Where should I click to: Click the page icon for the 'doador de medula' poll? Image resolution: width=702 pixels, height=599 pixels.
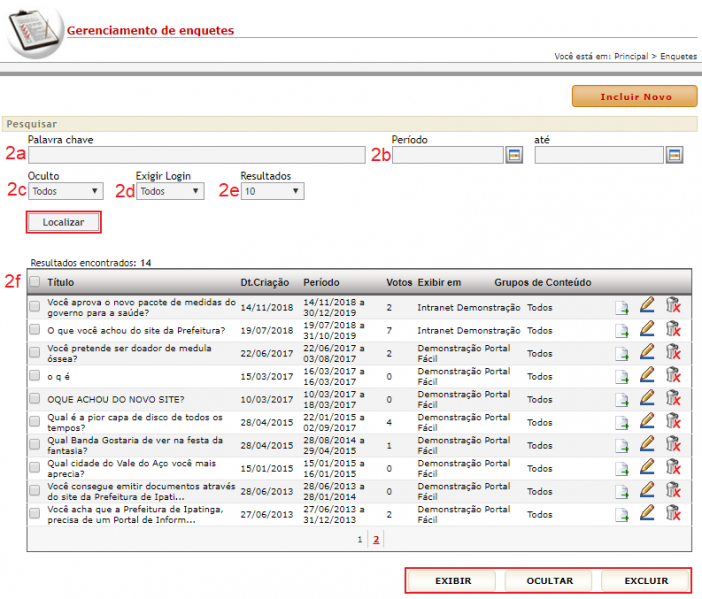[621, 354]
